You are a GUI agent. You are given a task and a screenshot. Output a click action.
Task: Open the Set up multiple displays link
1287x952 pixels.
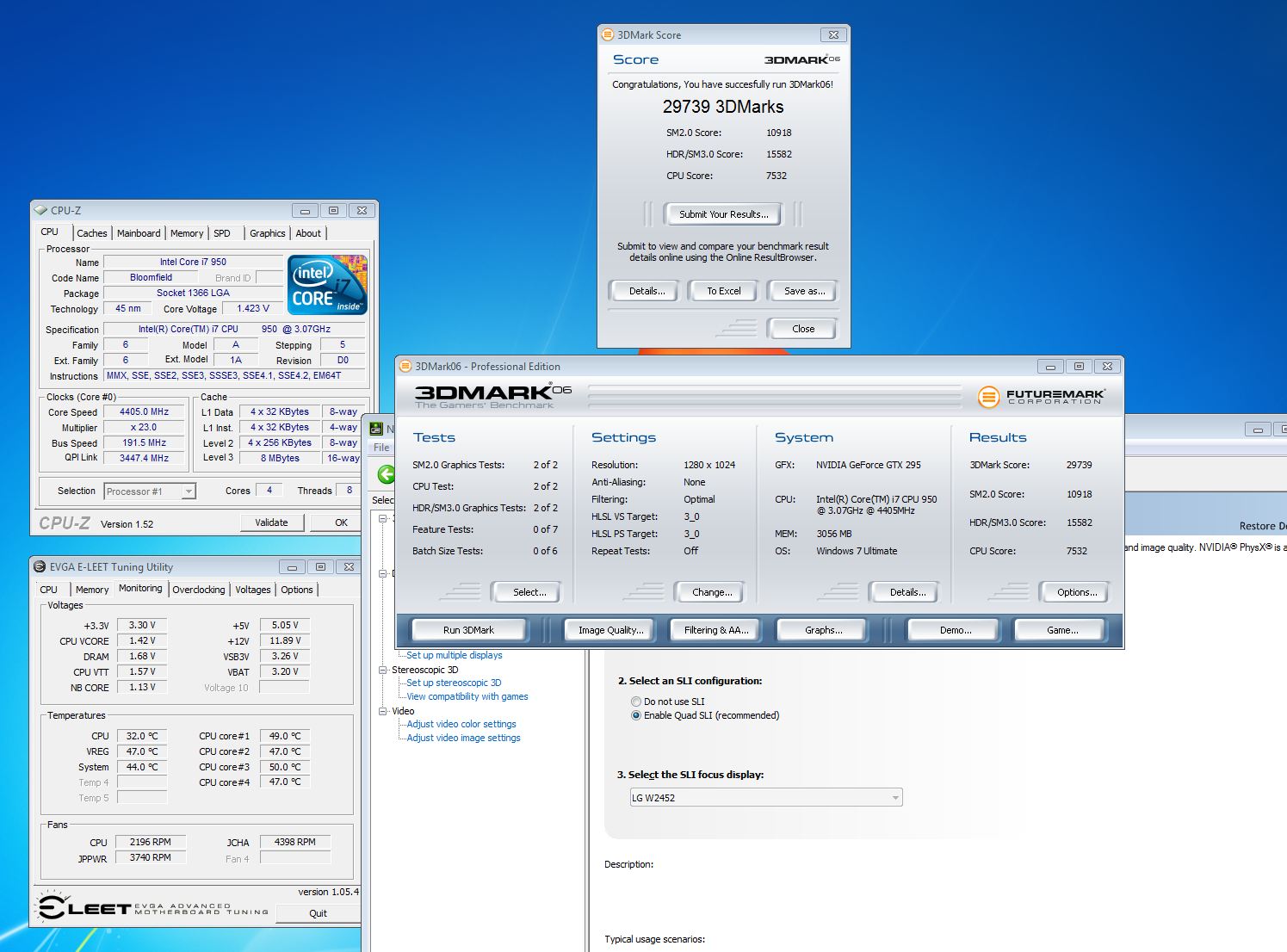pos(454,655)
